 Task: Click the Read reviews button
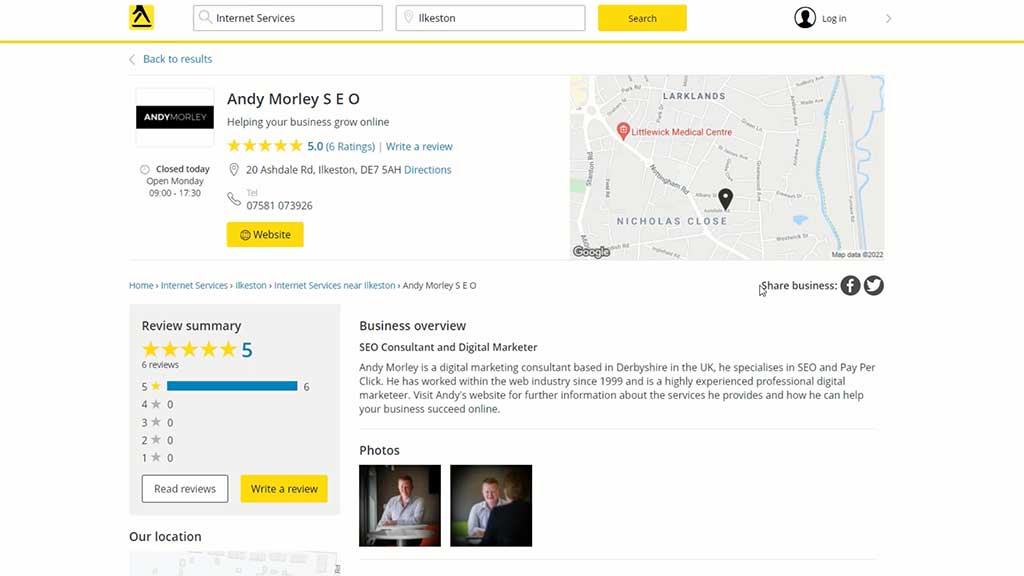(x=185, y=489)
